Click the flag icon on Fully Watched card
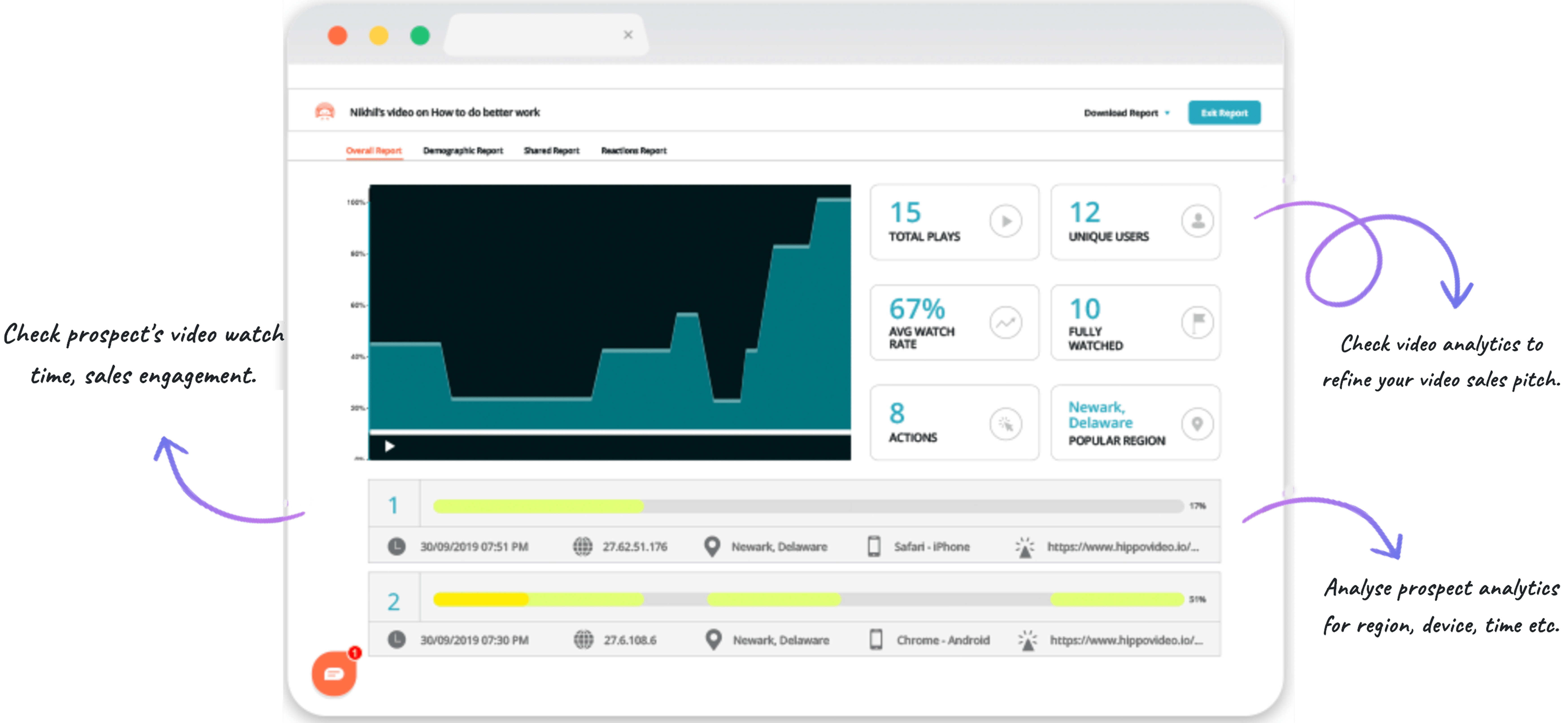This screenshot has height=723, width=1568. pyautogui.click(x=1198, y=322)
